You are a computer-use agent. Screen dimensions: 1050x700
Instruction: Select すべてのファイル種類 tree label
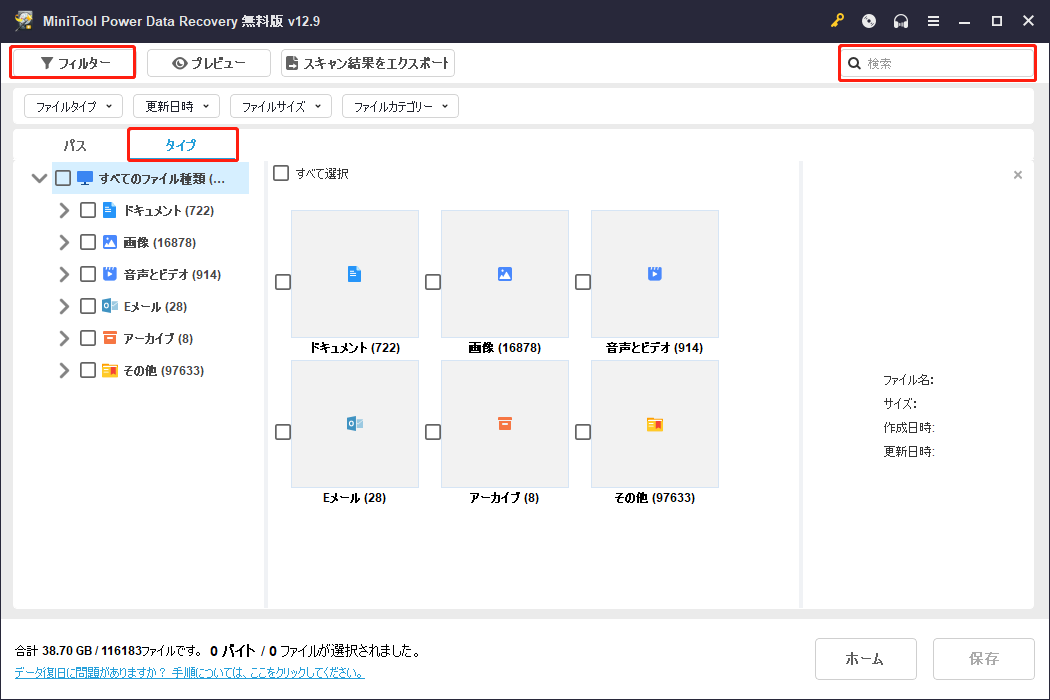click(x=162, y=179)
